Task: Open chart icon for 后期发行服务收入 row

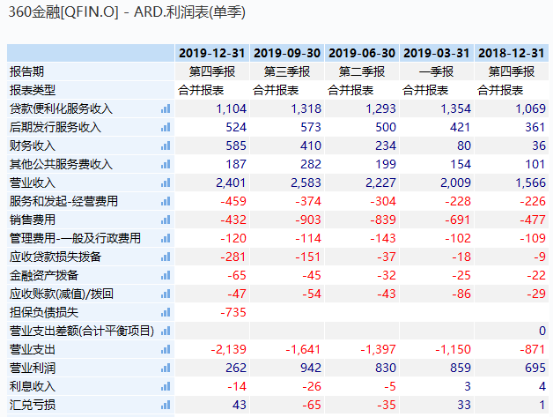Action: coord(165,127)
